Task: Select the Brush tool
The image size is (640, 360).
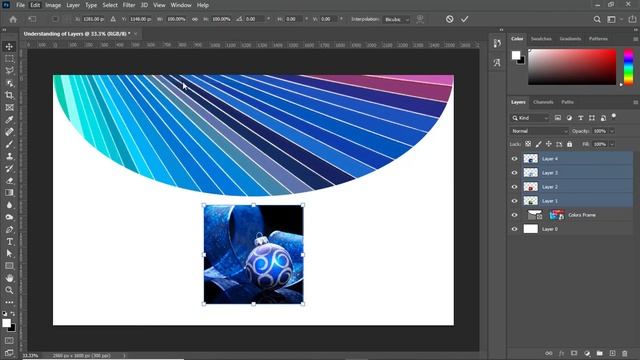Action: (x=9, y=144)
